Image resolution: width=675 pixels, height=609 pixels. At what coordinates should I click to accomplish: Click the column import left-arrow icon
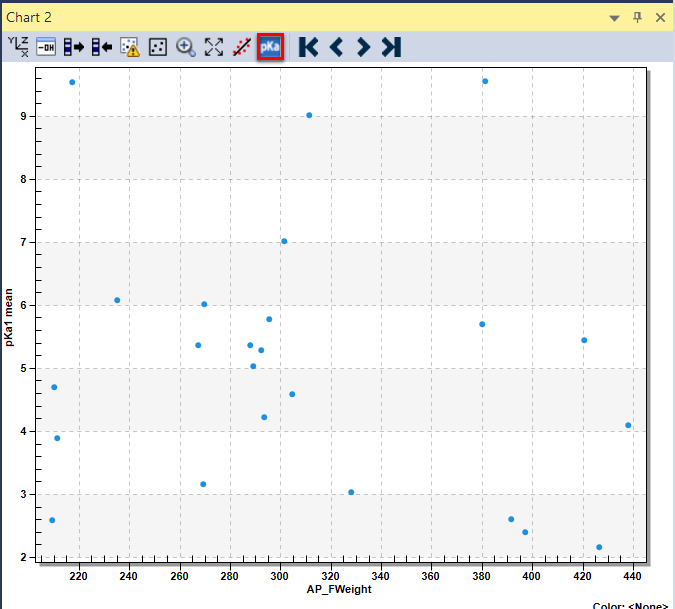pyautogui.click(x=102, y=46)
